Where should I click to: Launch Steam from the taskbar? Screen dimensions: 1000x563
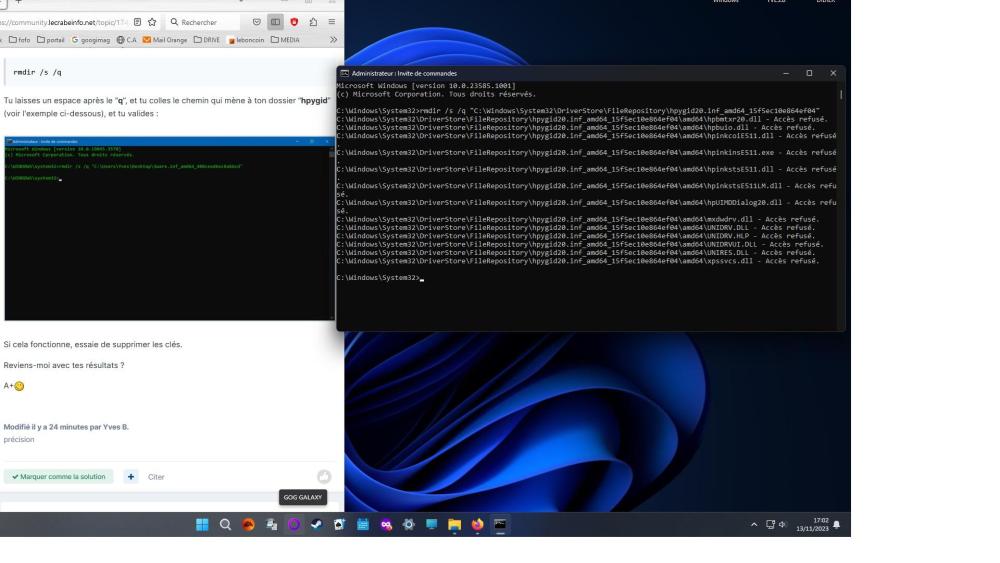tap(316, 524)
